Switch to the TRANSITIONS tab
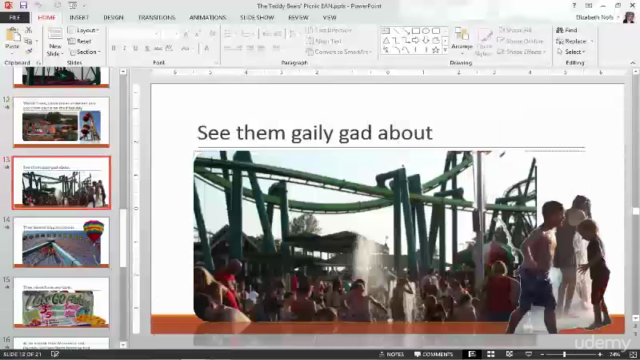This screenshot has width=640, height=360. [x=157, y=18]
